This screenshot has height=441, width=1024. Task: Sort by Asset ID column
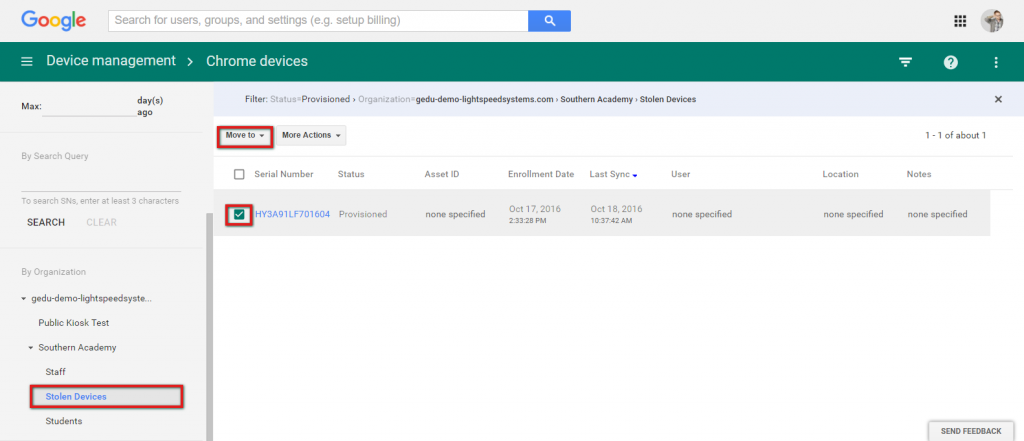pos(441,174)
